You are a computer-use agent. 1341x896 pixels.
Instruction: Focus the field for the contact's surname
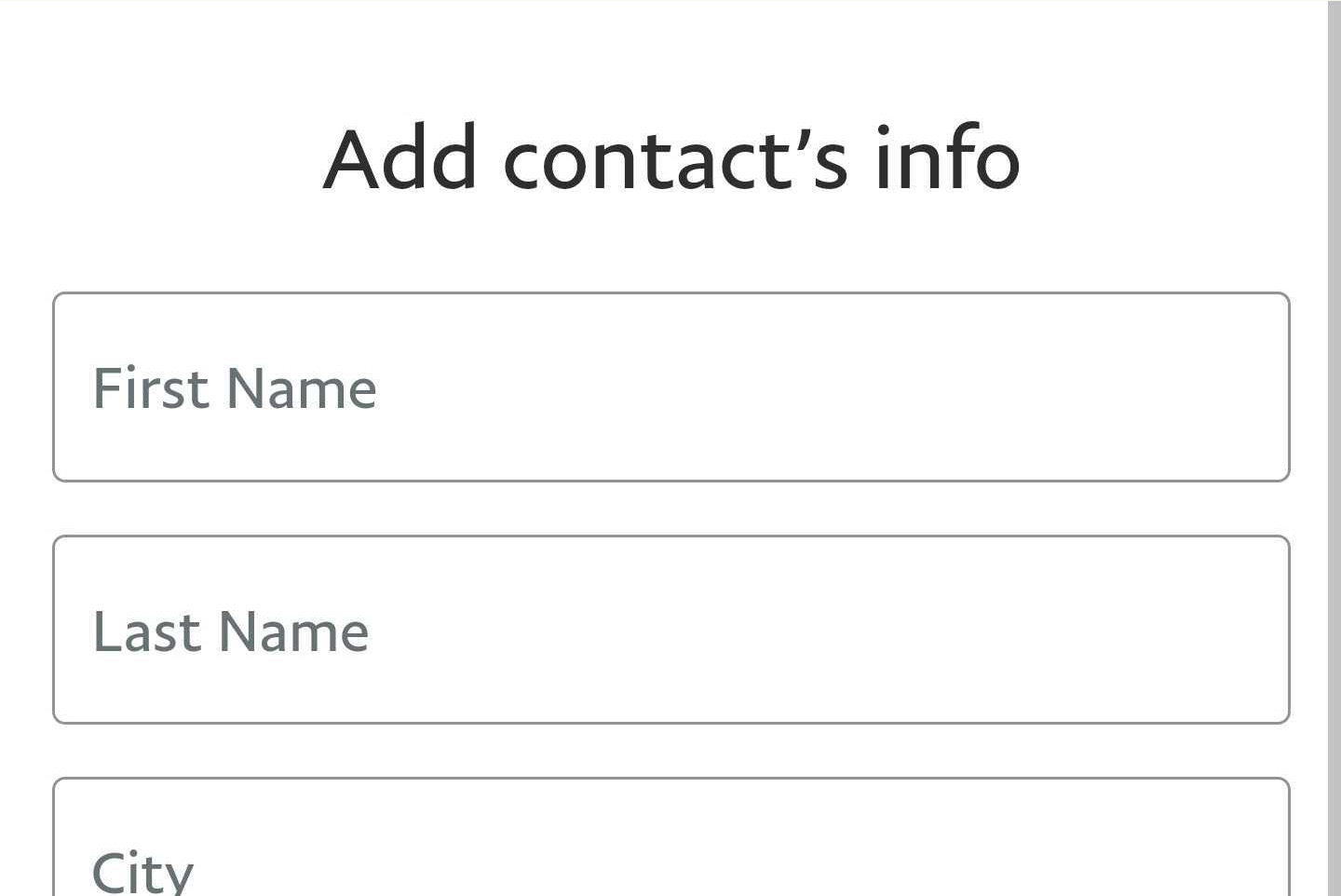click(670, 630)
